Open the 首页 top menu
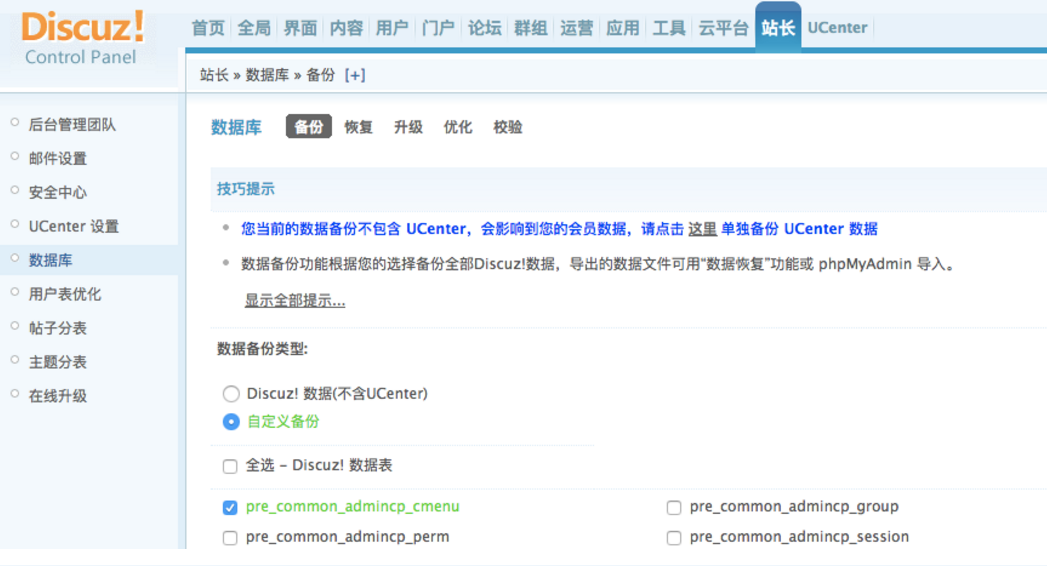 (x=208, y=28)
